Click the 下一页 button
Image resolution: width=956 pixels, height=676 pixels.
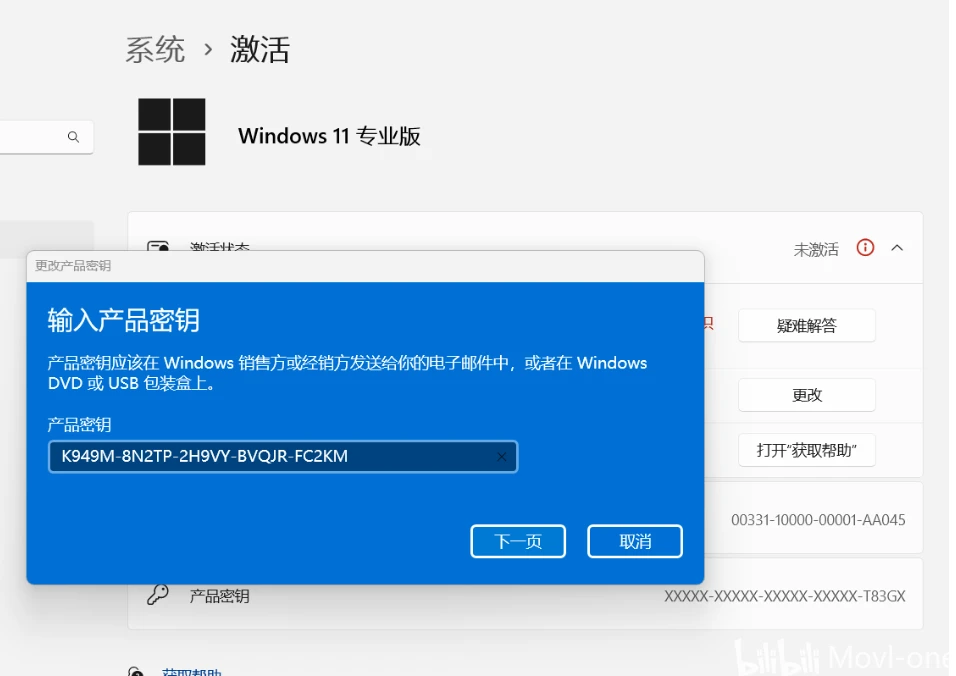tap(518, 541)
